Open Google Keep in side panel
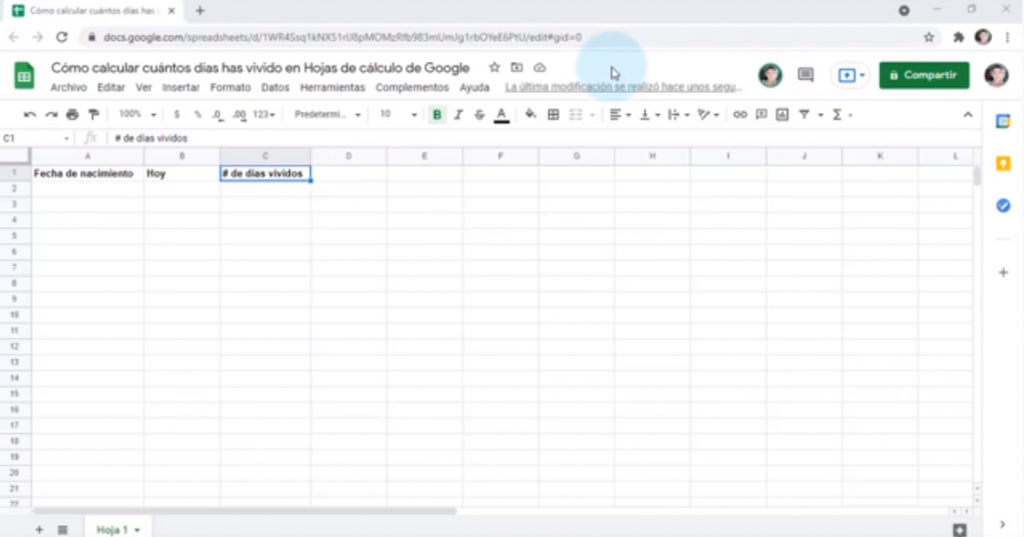1024x537 pixels. pyautogui.click(x=1003, y=163)
